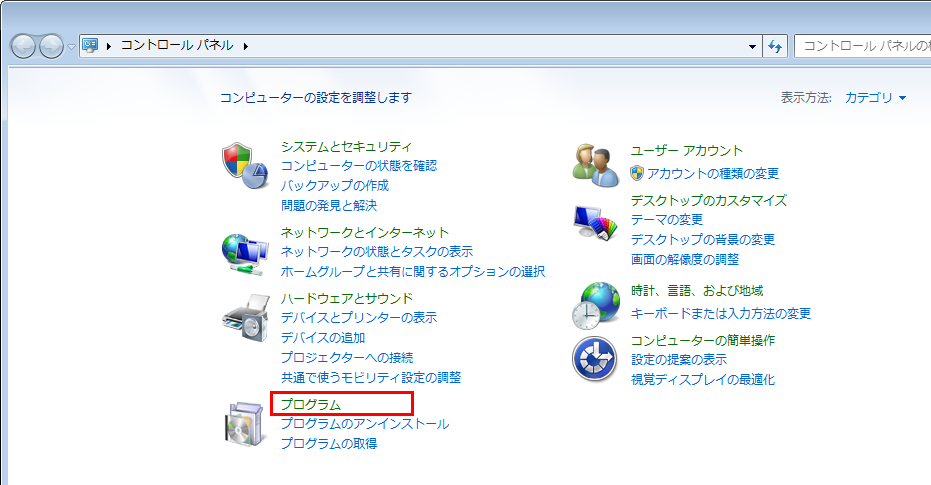Expand arrow after コントロール パネル breadcrumb
This screenshot has height=485, width=931.
coord(245,46)
